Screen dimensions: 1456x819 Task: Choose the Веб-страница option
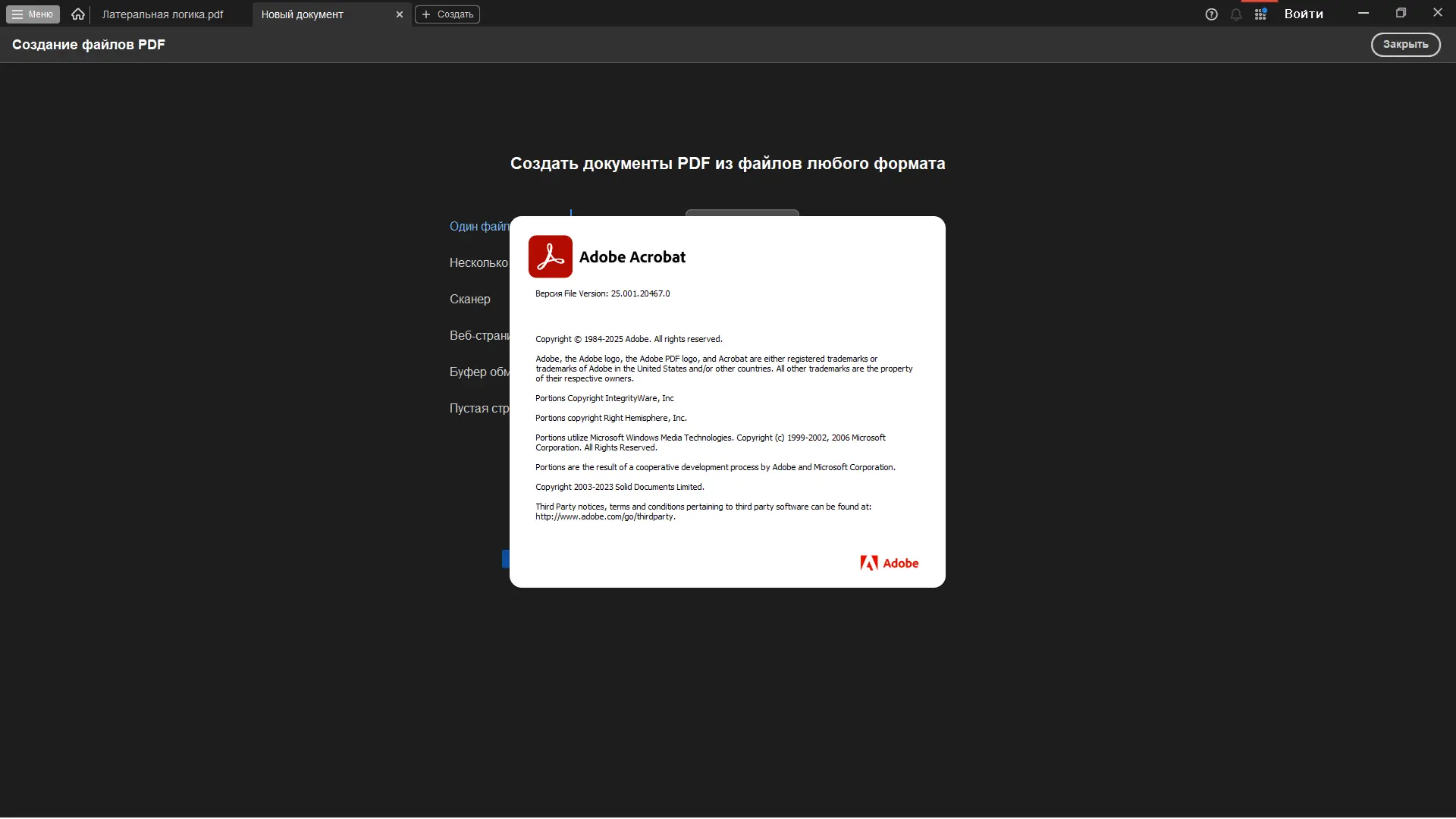pos(479,336)
